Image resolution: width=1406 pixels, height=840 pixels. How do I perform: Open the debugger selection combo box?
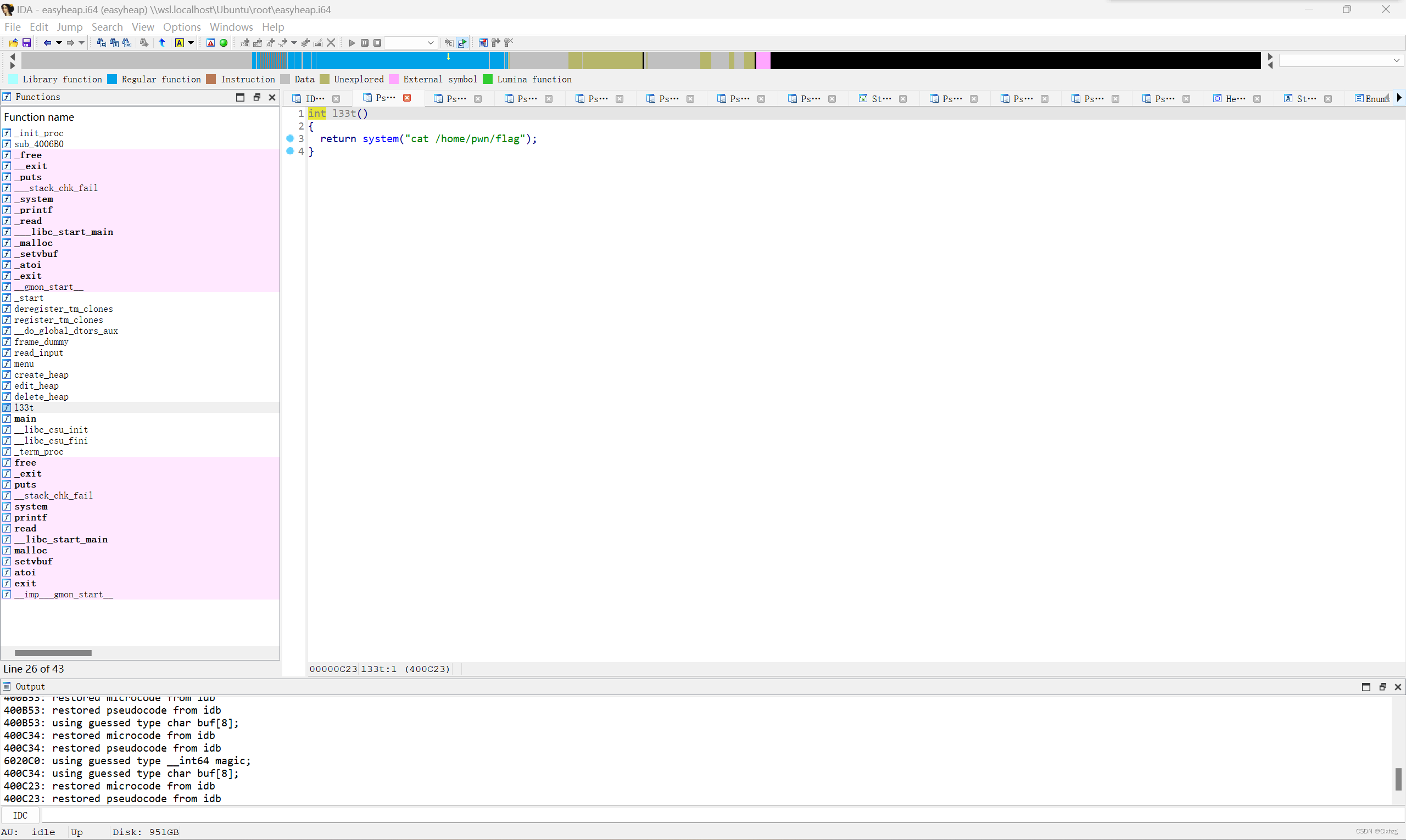(x=410, y=43)
